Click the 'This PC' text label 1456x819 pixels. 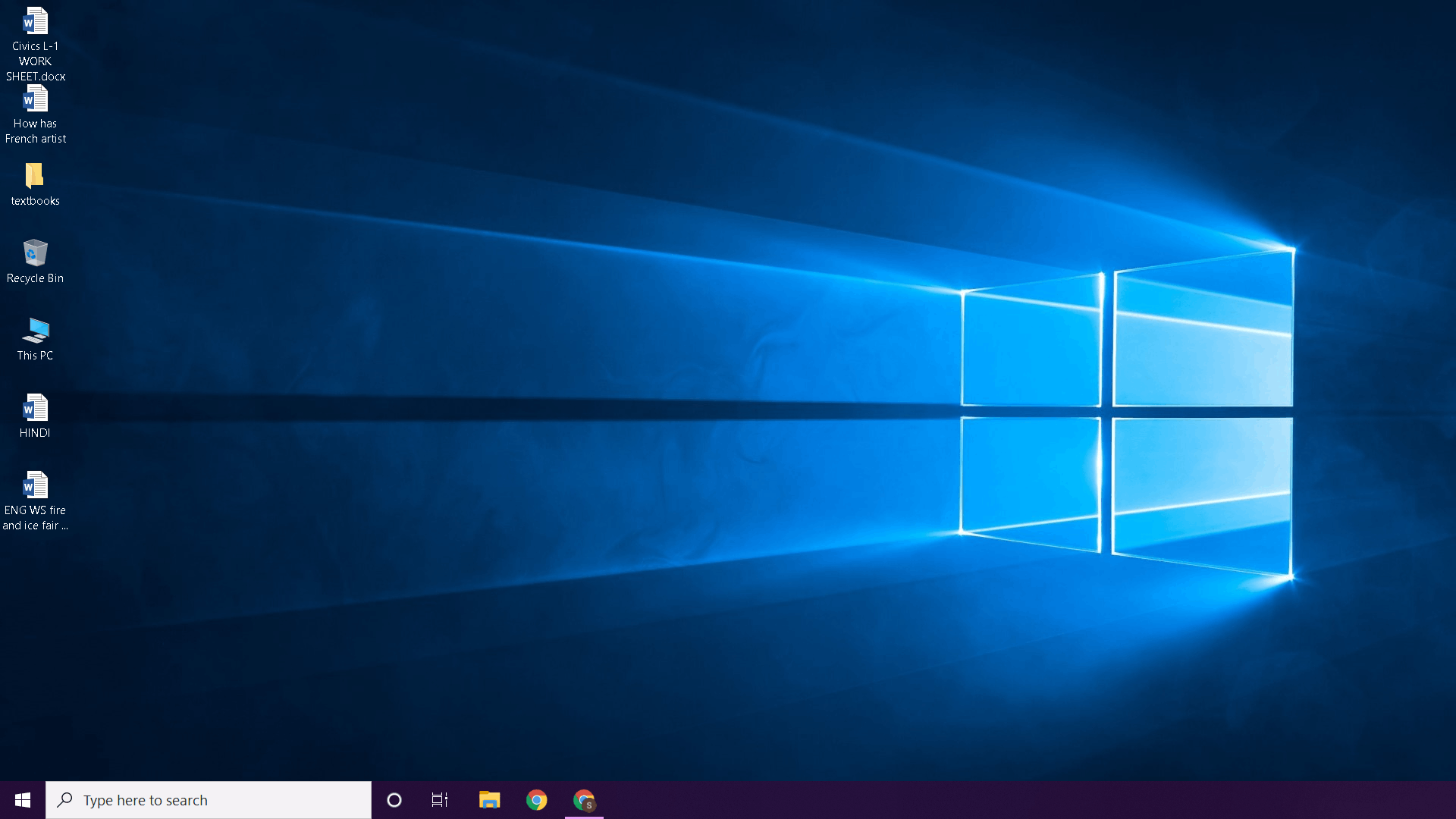pos(35,356)
